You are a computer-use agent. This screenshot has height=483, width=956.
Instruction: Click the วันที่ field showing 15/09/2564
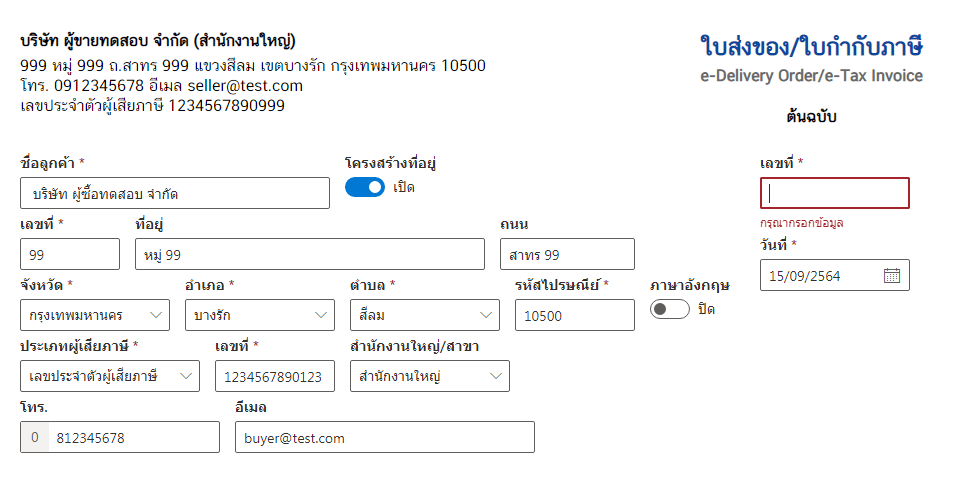point(835,276)
